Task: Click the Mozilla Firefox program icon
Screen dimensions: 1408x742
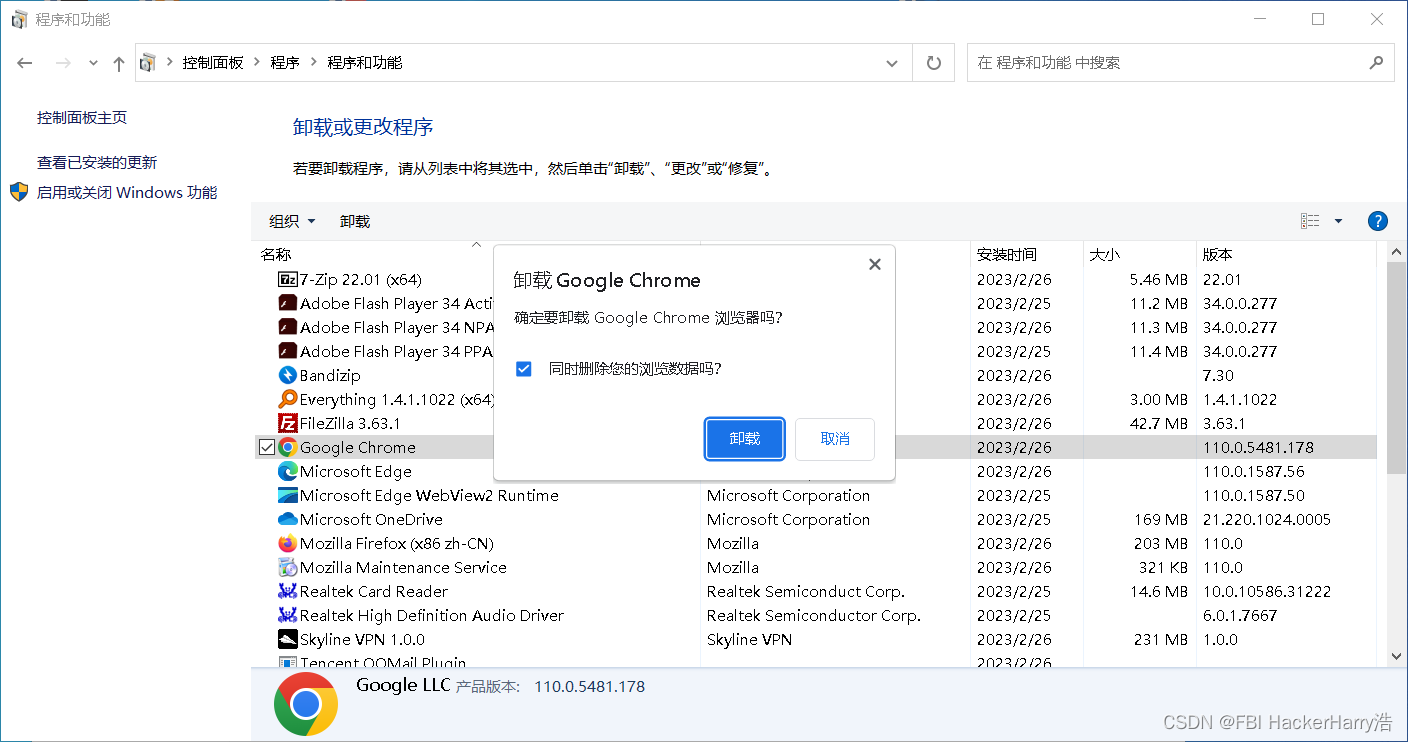Action: point(287,543)
